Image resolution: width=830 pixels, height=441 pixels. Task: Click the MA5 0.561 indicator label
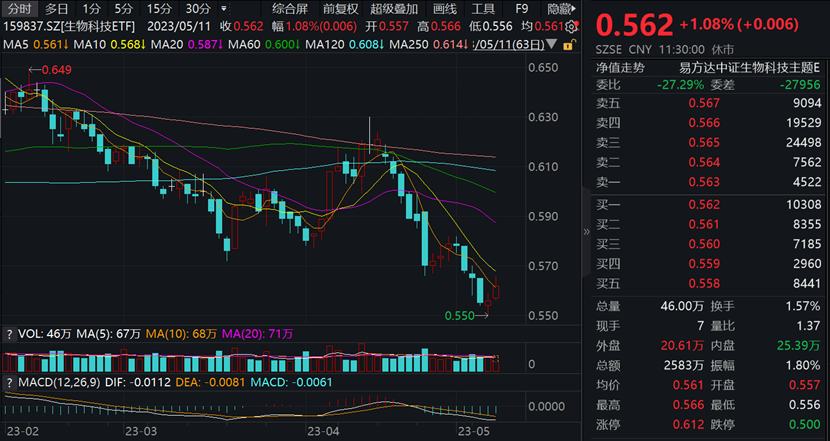(x=36, y=44)
